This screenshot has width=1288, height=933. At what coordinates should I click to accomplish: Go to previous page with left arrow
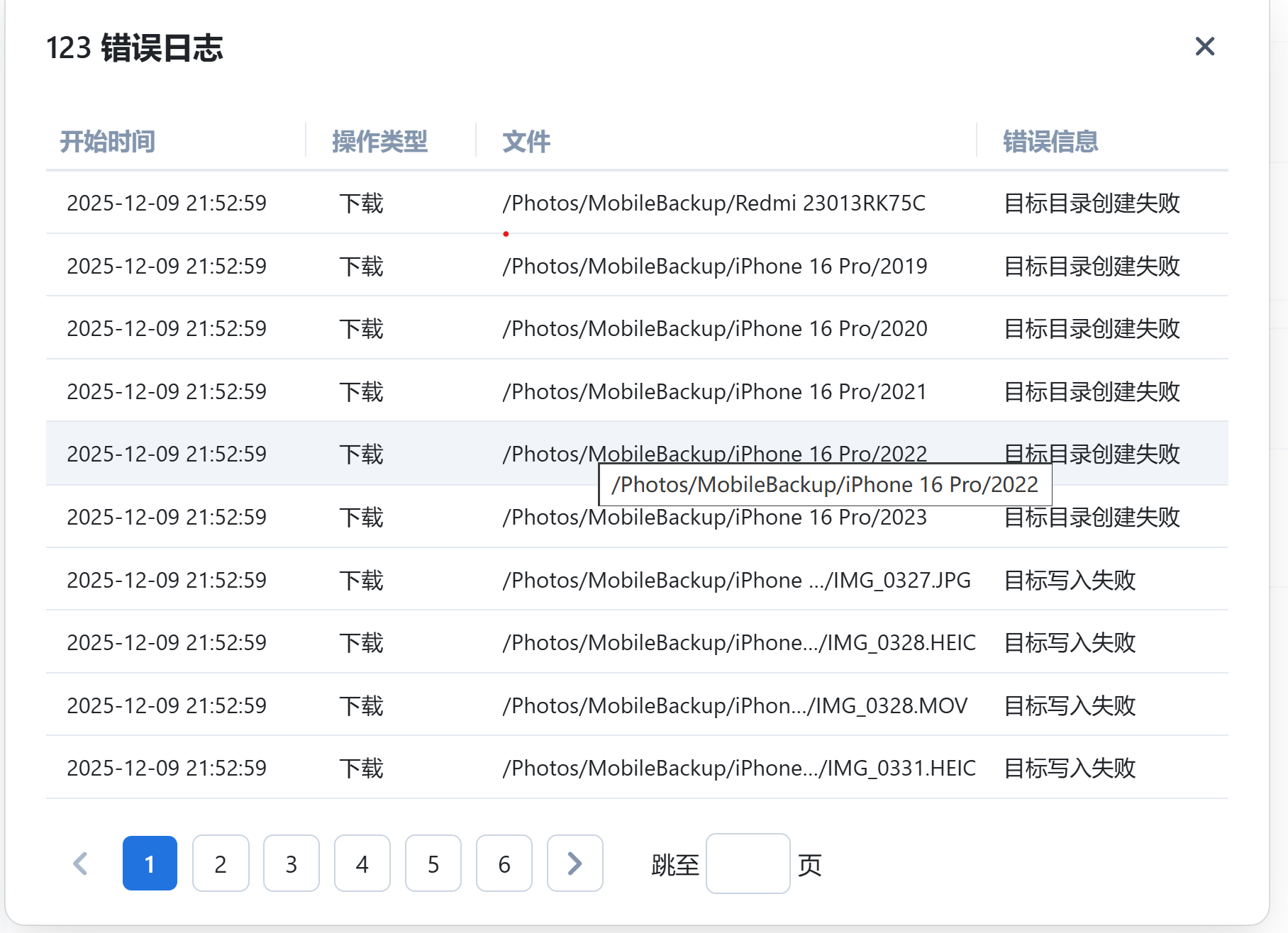pyautogui.click(x=79, y=864)
